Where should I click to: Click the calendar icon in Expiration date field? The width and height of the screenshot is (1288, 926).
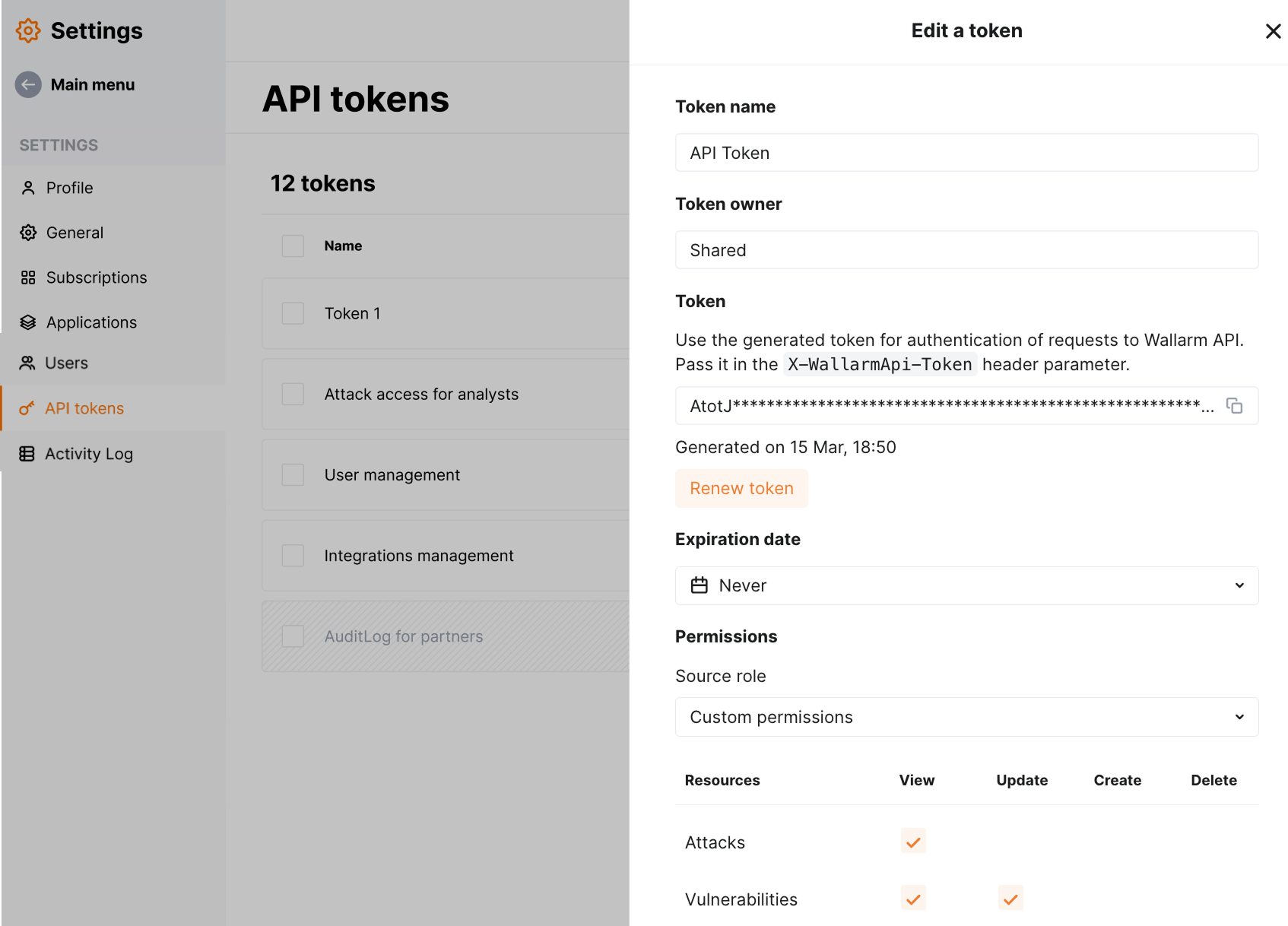click(x=700, y=585)
